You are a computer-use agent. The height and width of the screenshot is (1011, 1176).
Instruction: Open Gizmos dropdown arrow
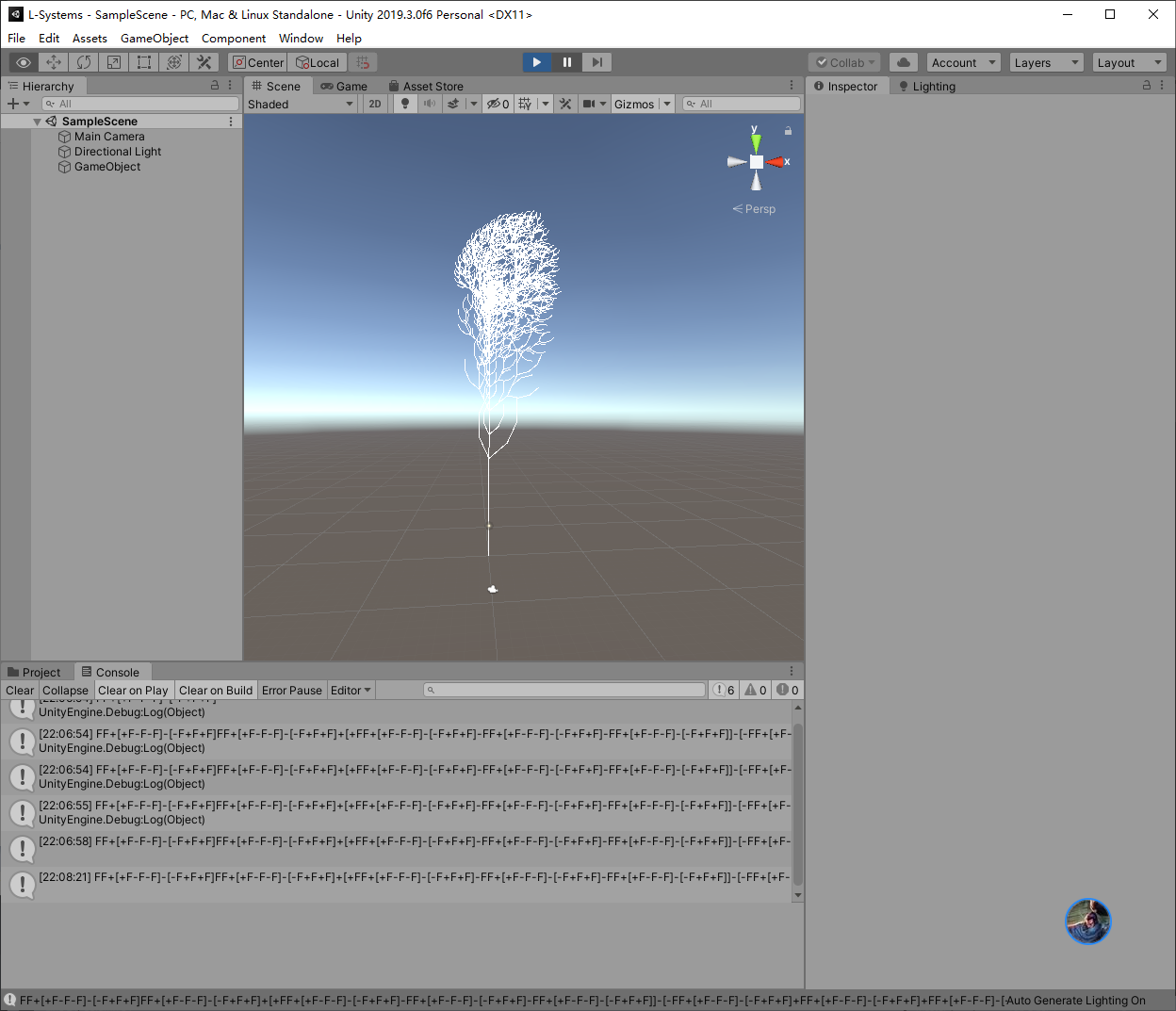667,104
